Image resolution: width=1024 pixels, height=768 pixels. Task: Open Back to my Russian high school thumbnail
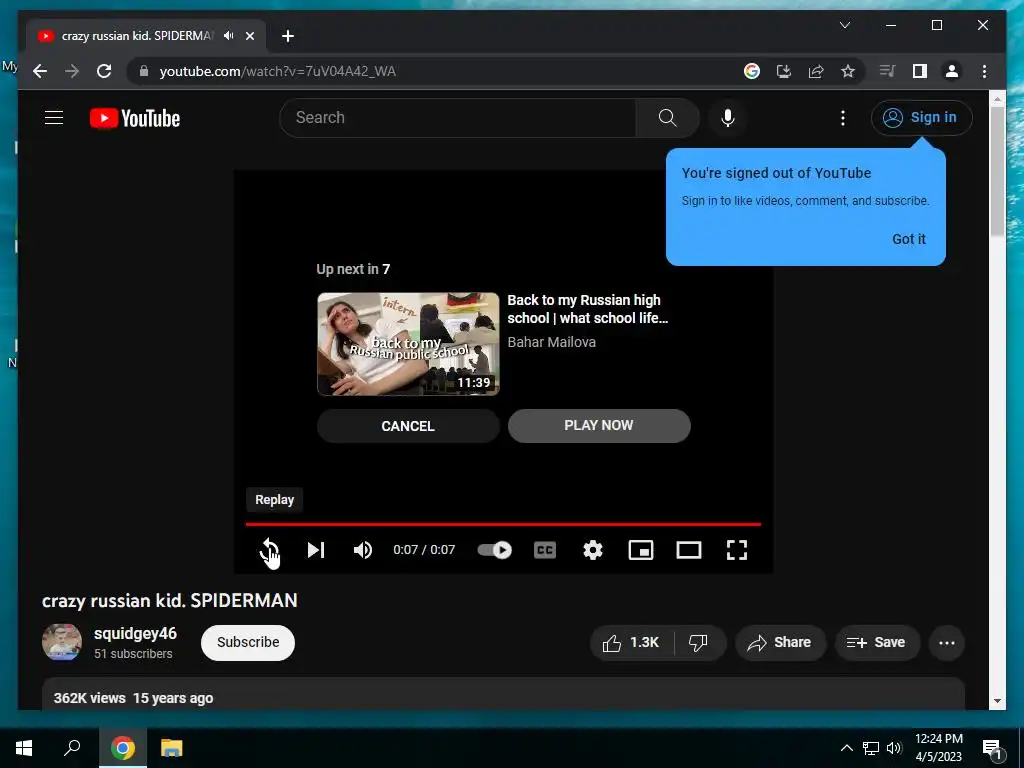408,344
